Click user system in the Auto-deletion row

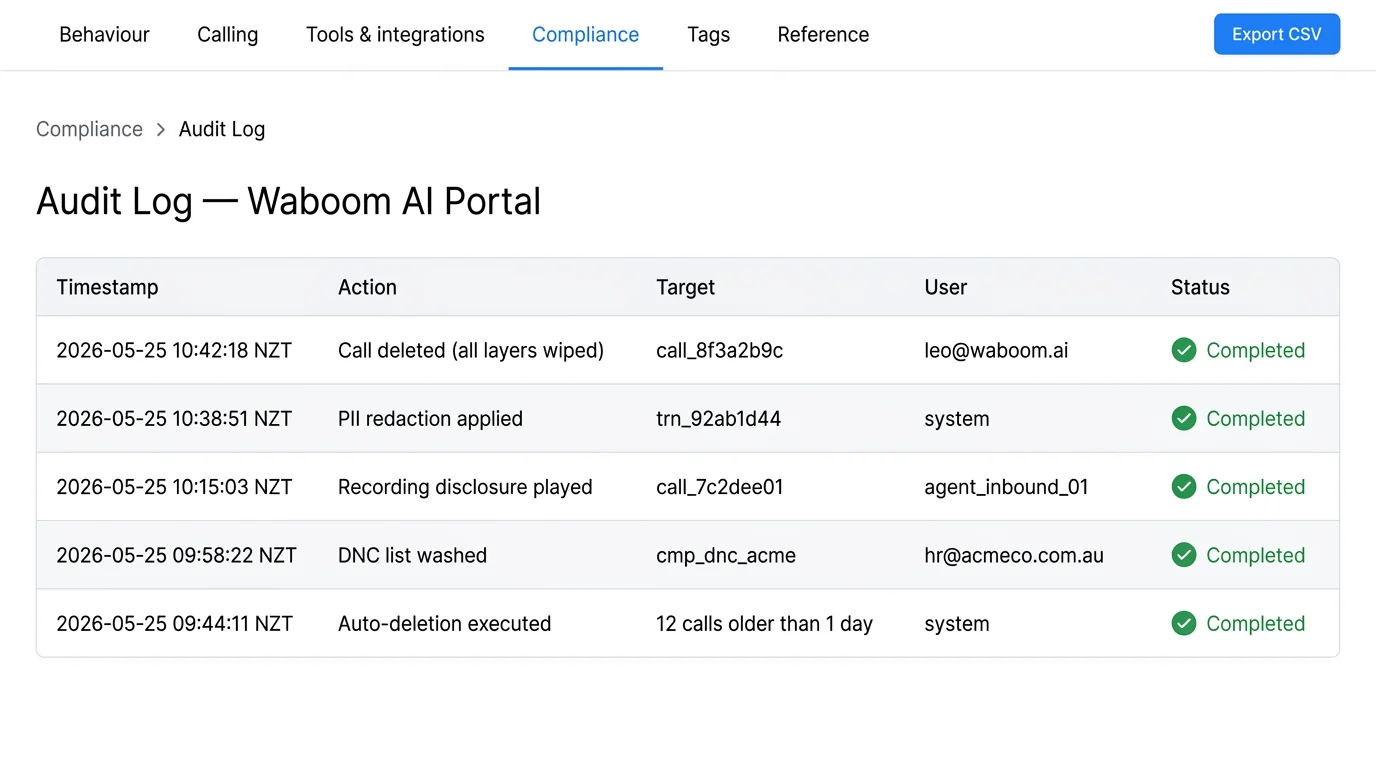(x=957, y=624)
